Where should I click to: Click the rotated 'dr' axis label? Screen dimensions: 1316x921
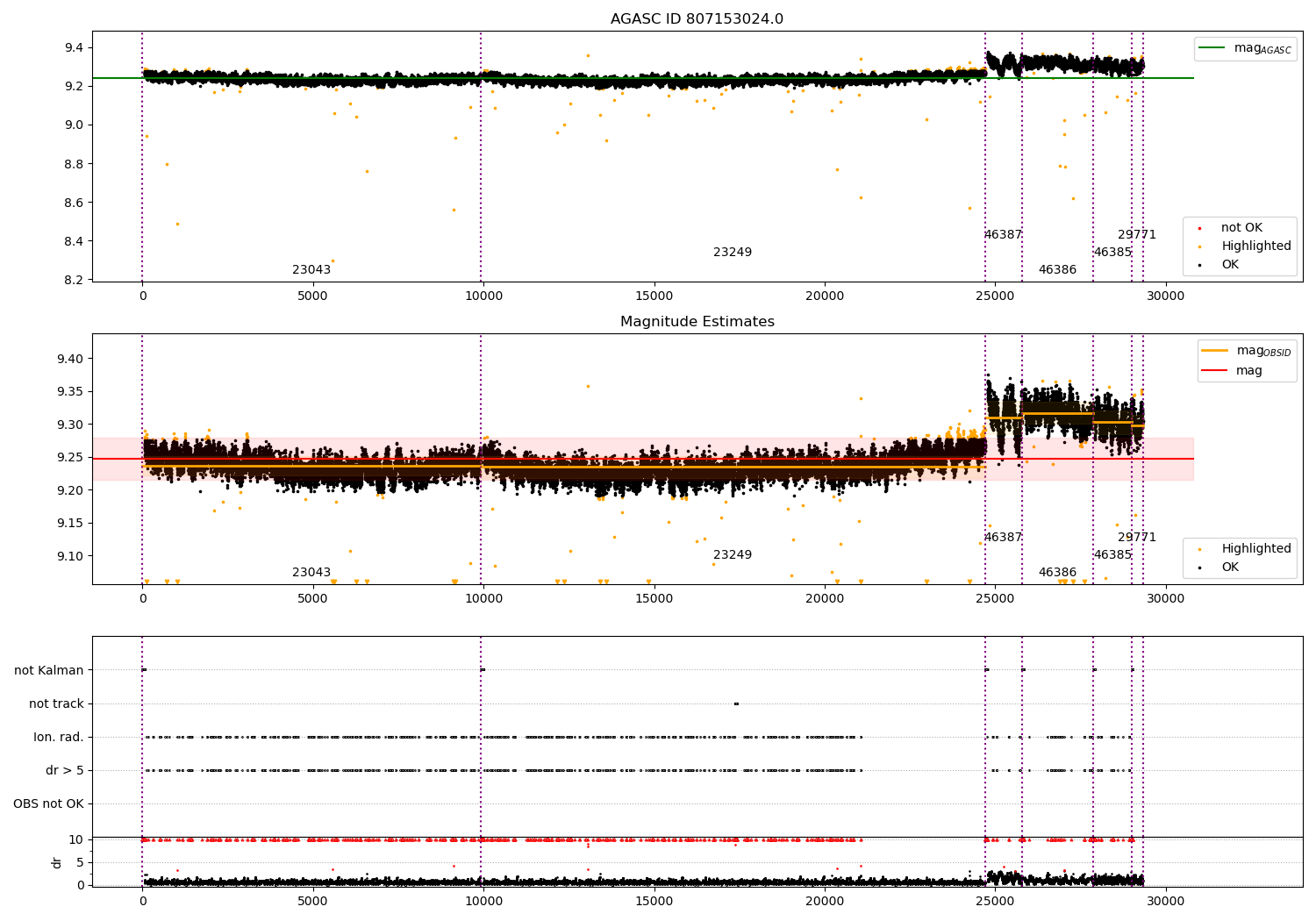[x=57, y=862]
